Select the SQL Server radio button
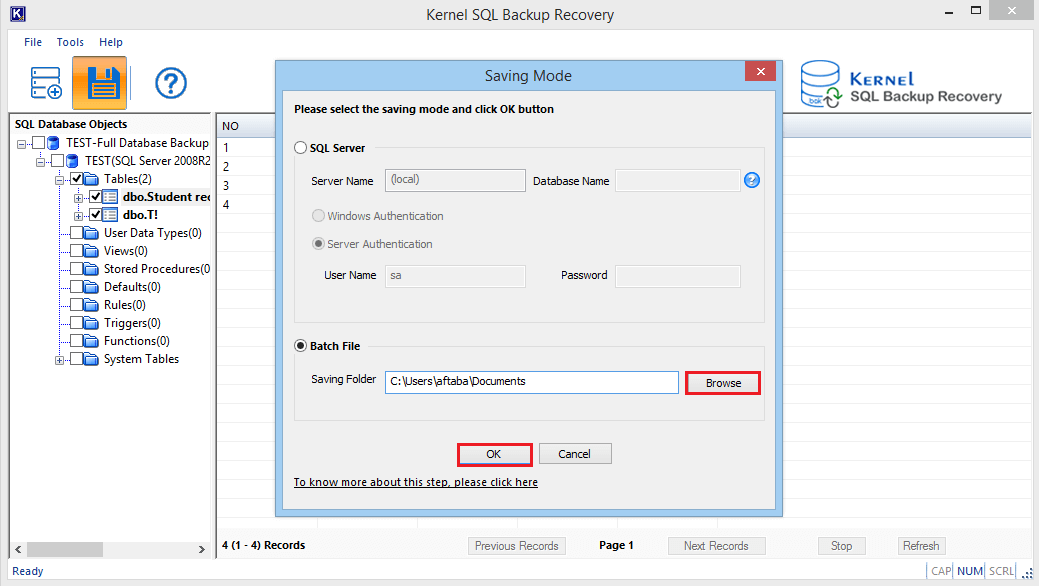The width and height of the screenshot is (1039, 586). point(301,148)
